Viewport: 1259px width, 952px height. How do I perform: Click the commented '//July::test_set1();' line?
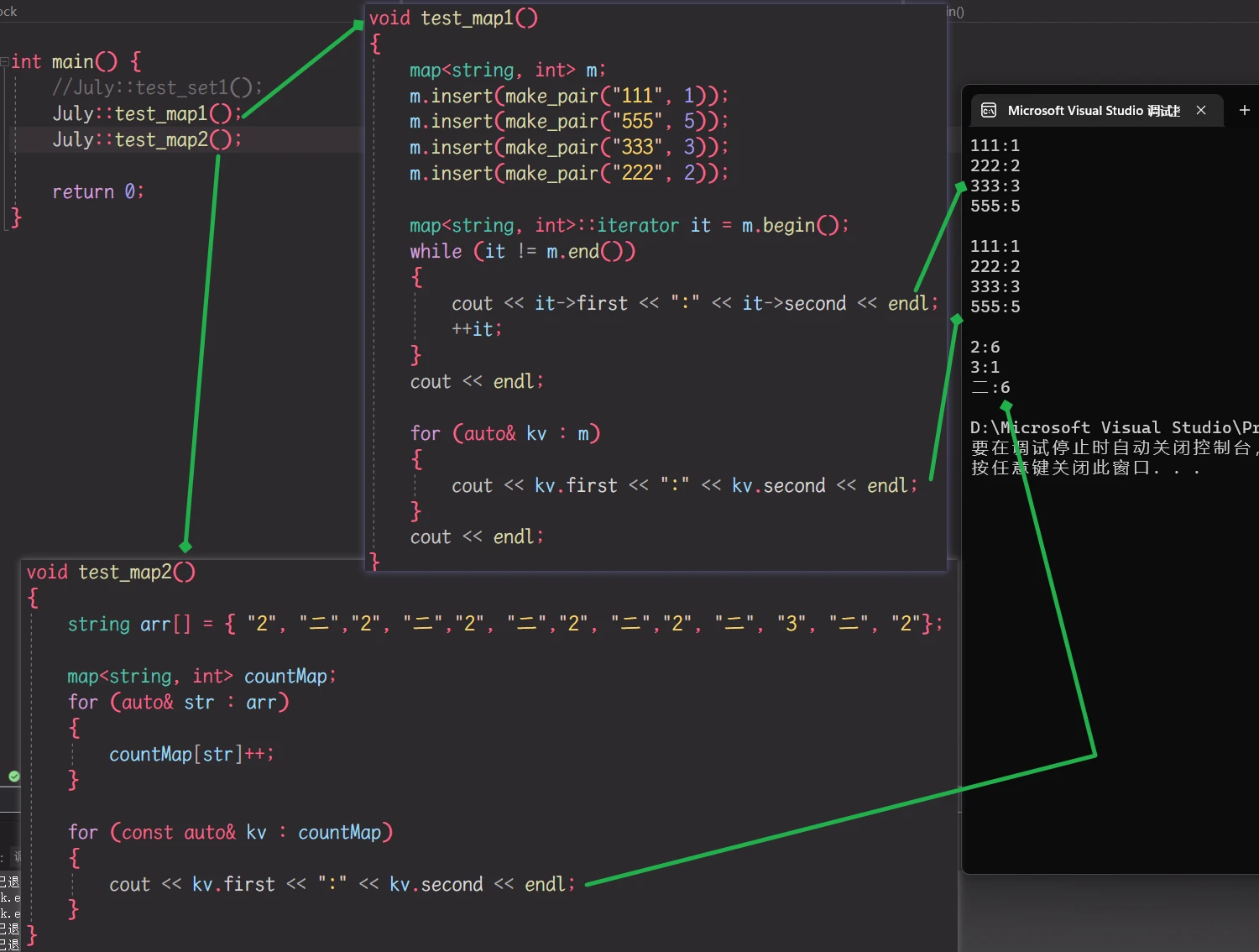click(x=157, y=87)
